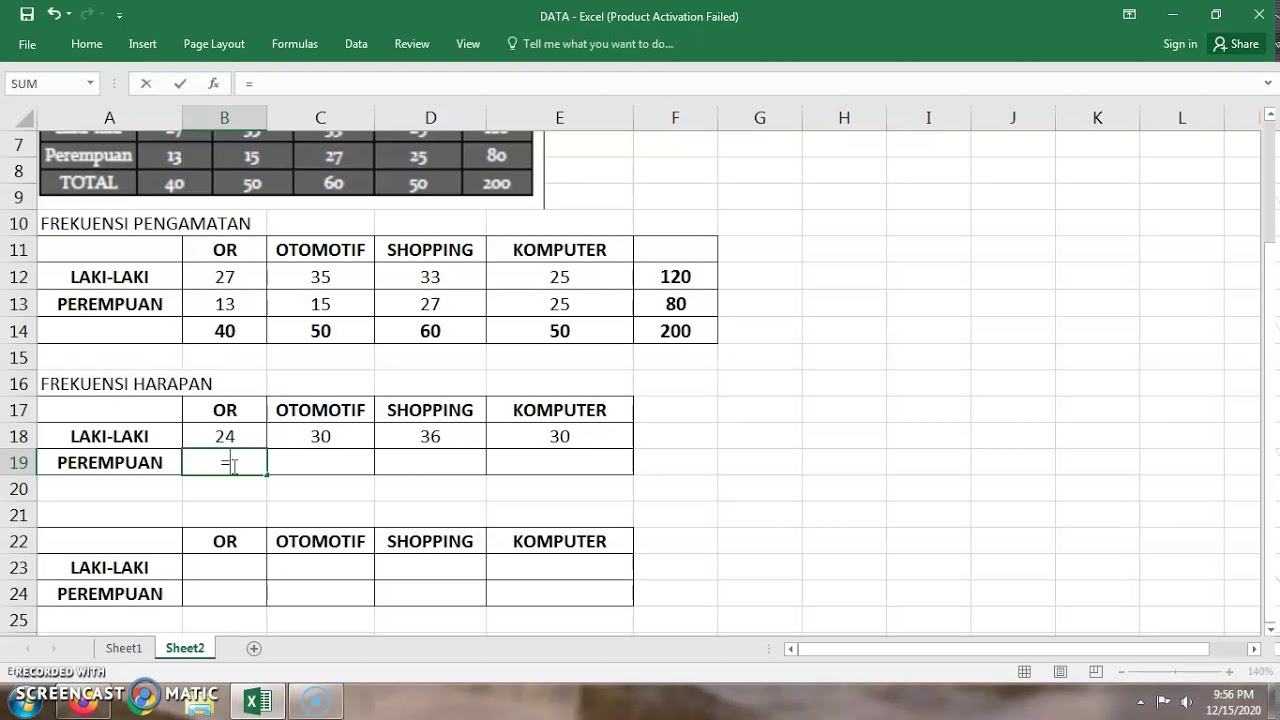1280x720 pixels.
Task: Click the Share button
Action: [x=1236, y=44]
